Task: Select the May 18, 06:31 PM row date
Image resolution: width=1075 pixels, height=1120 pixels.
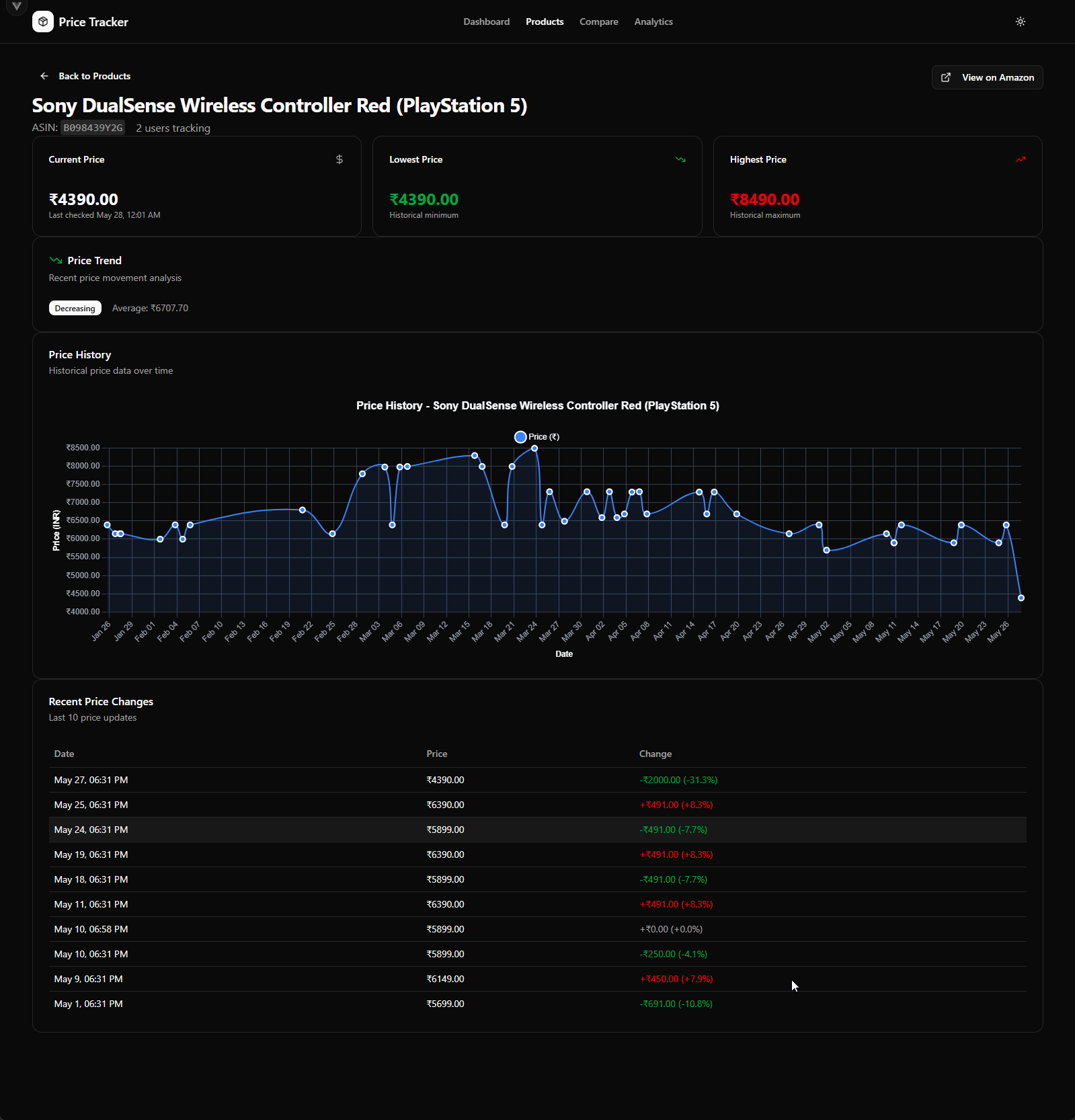Action: 91,879
